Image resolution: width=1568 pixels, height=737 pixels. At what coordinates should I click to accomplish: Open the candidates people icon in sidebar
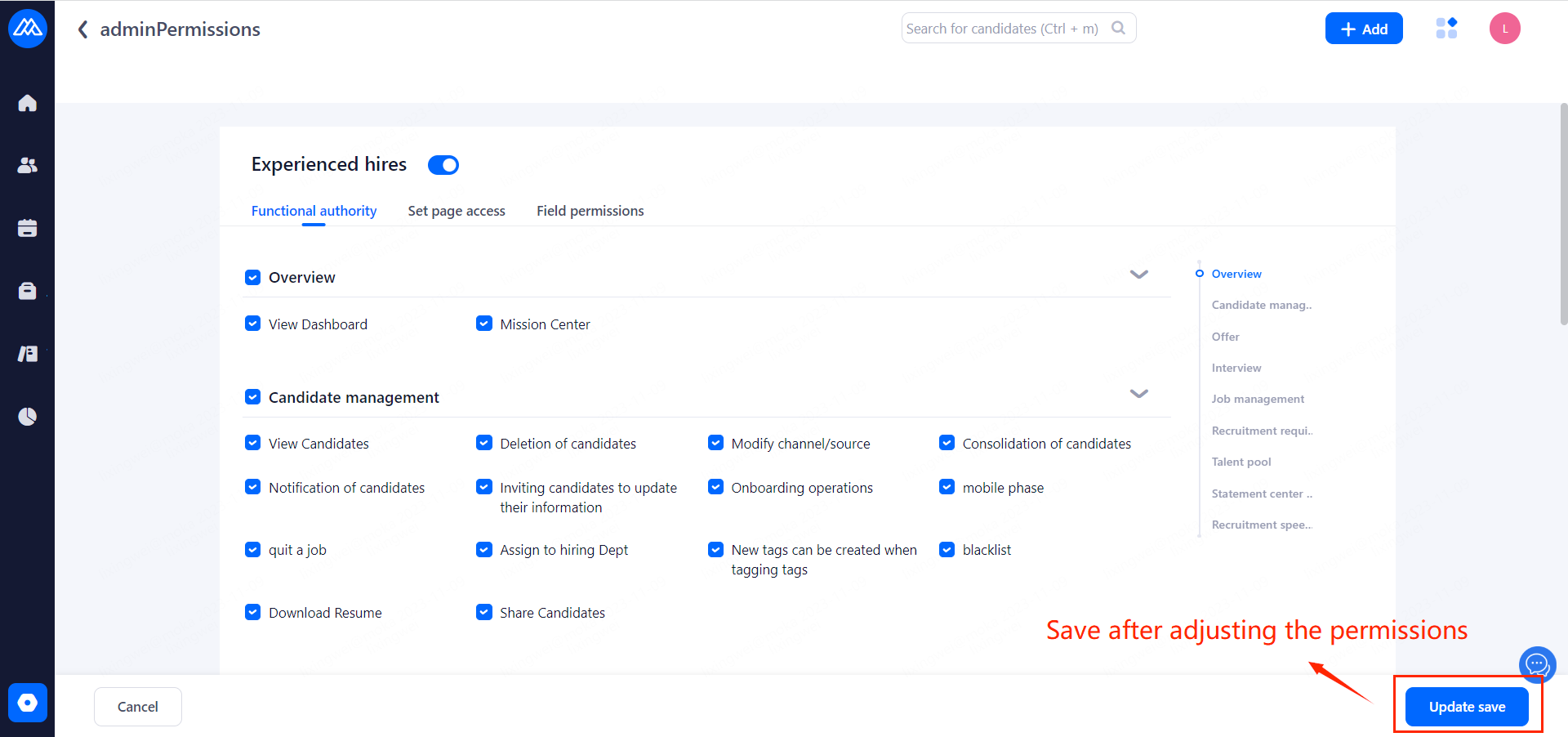[x=27, y=165]
